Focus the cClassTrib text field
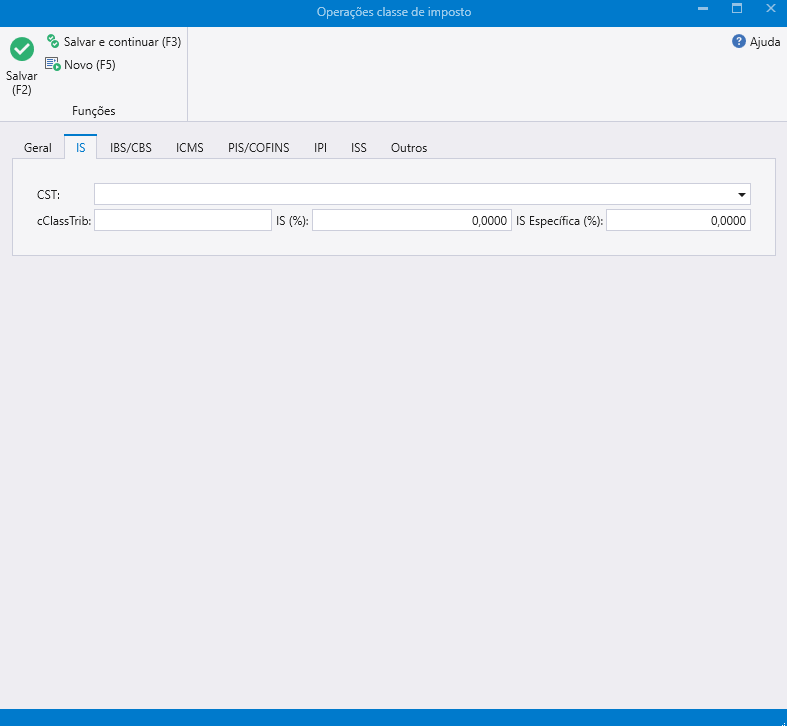The width and height of the screenshot is (787, 726). pyautogui.click(x=183, y=221)
